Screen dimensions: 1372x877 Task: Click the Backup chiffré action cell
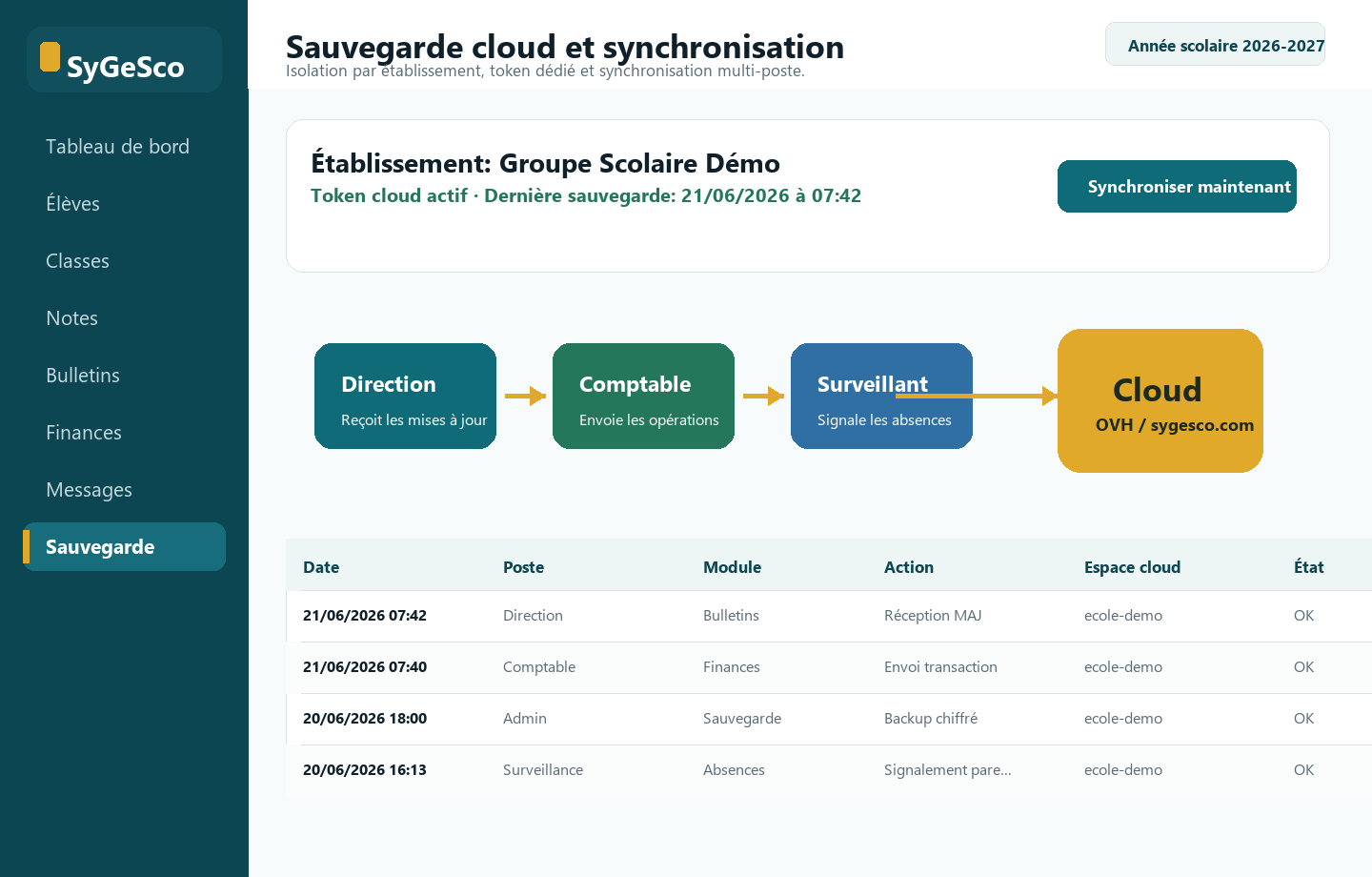click(931, 719)
